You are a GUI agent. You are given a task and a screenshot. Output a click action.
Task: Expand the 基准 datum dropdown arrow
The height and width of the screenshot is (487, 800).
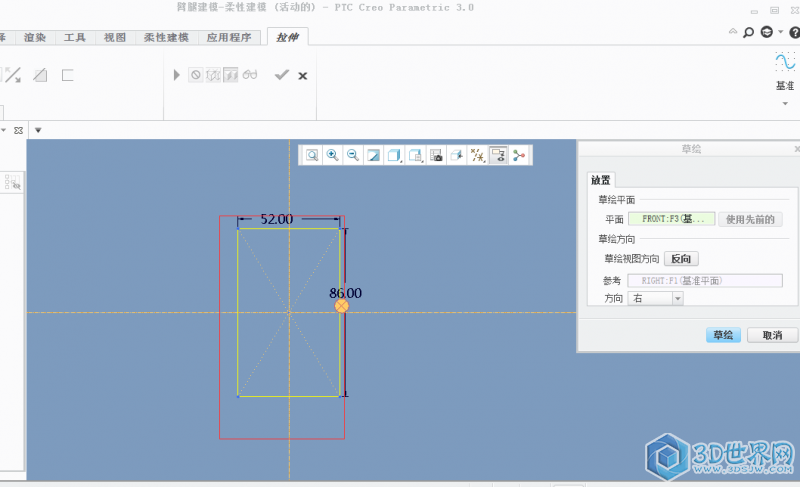[x=785, y=102]
